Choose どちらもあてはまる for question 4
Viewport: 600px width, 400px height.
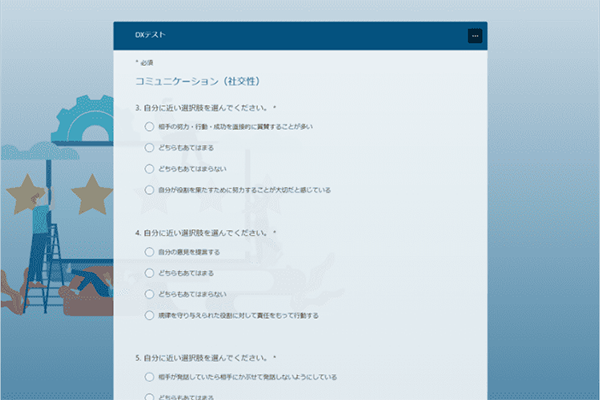coord(150,273)
